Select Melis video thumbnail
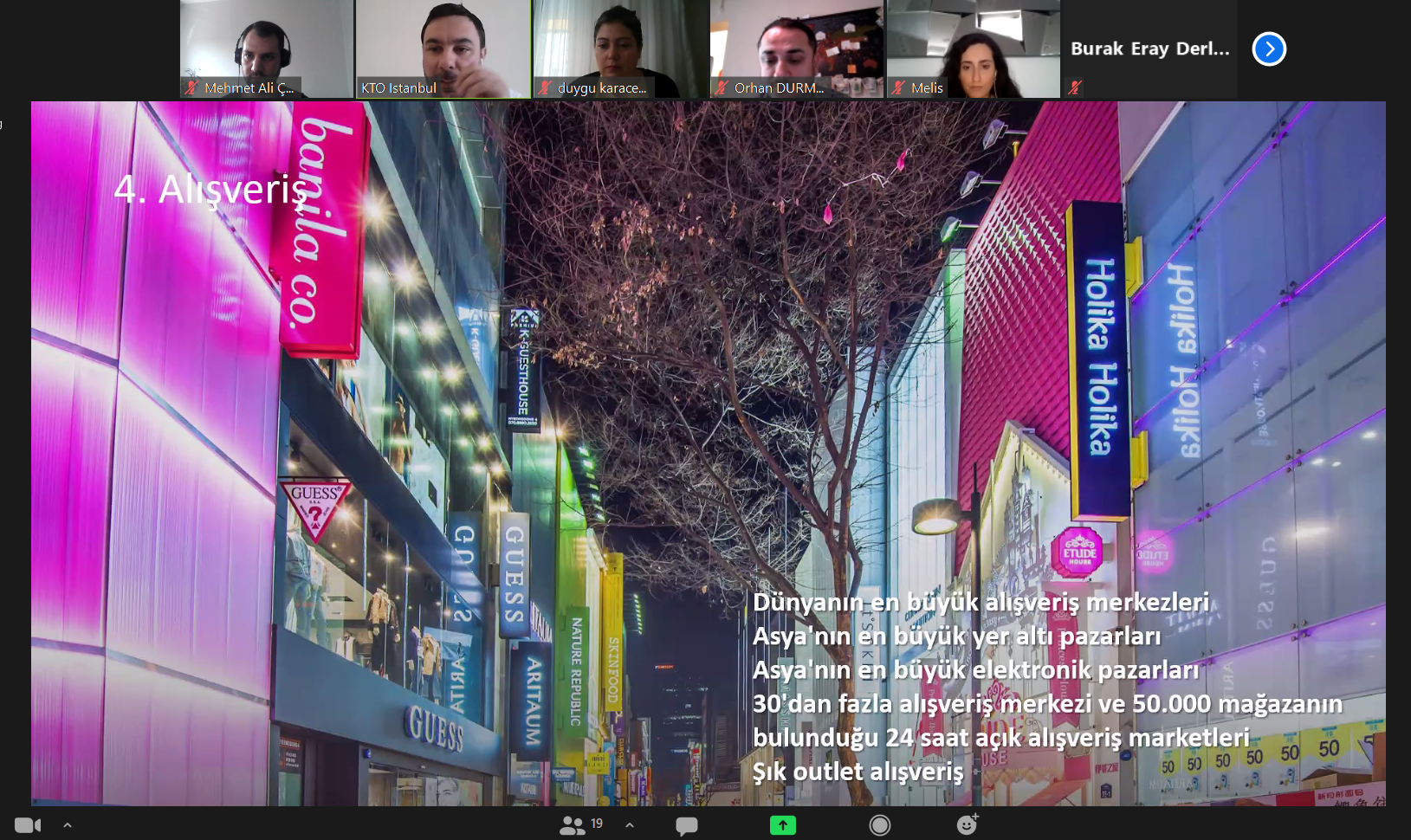Image resolution: width=1411 pixels, height=840 pixels. click(x=974, y=48)
